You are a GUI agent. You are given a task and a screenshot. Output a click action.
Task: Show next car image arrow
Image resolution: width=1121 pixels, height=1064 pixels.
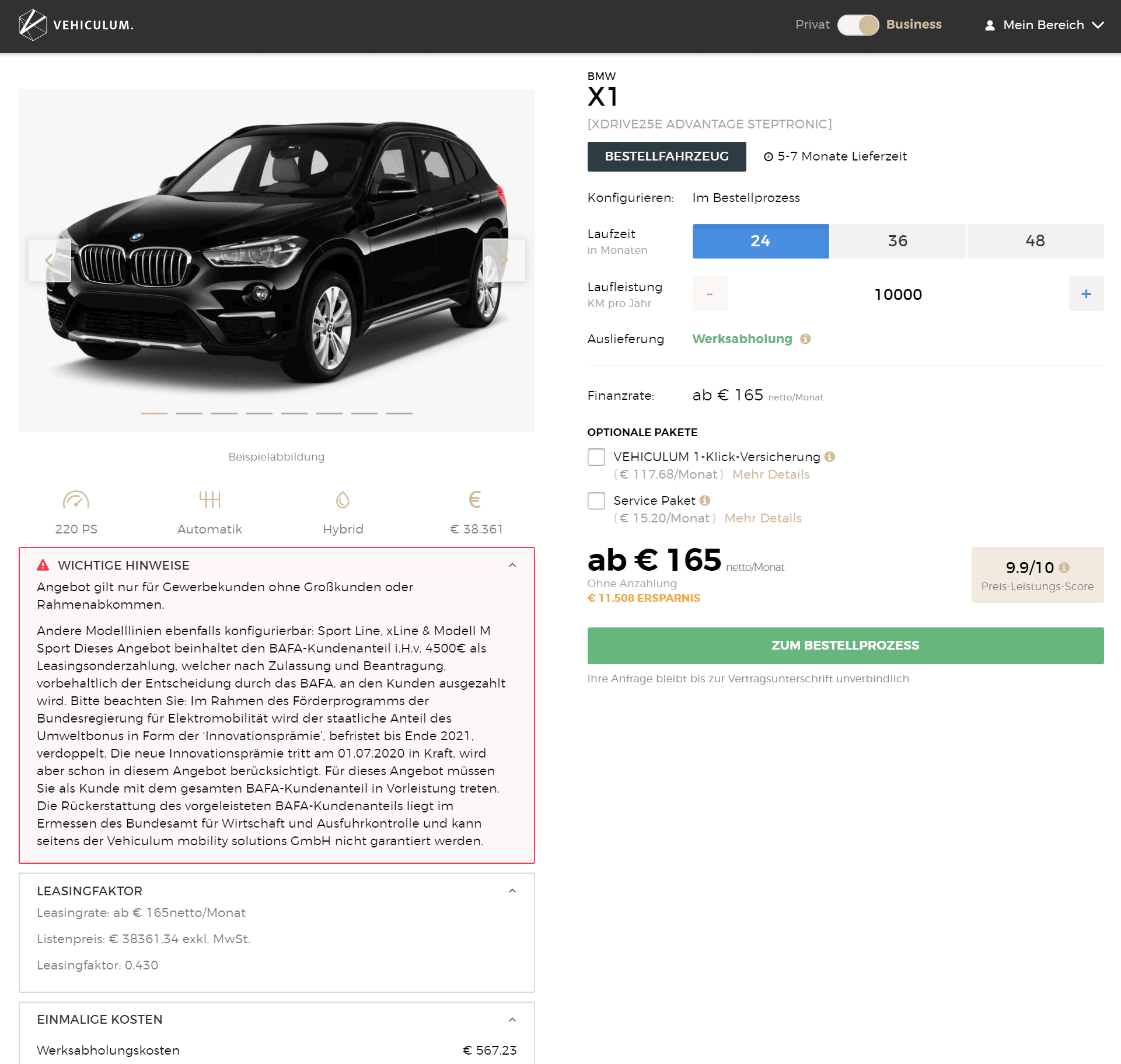pos(504,260)
